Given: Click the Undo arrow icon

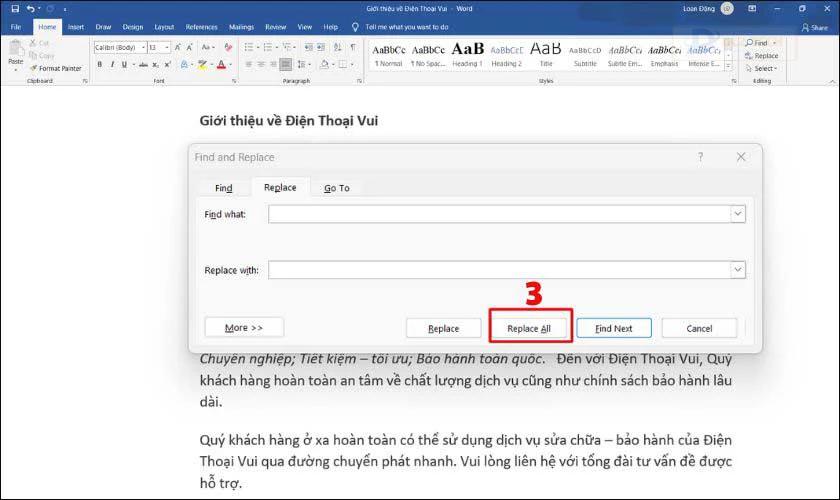Looking at the screenshot, I should [31, 9].
